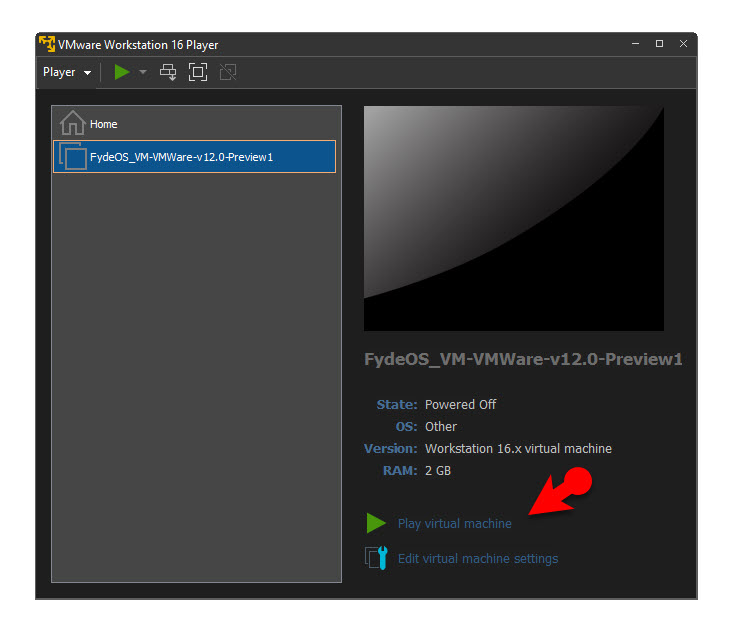Click the Workstation 16.x virtual machine text
This screenshot has width=732, height=636.
click(518, 449)
